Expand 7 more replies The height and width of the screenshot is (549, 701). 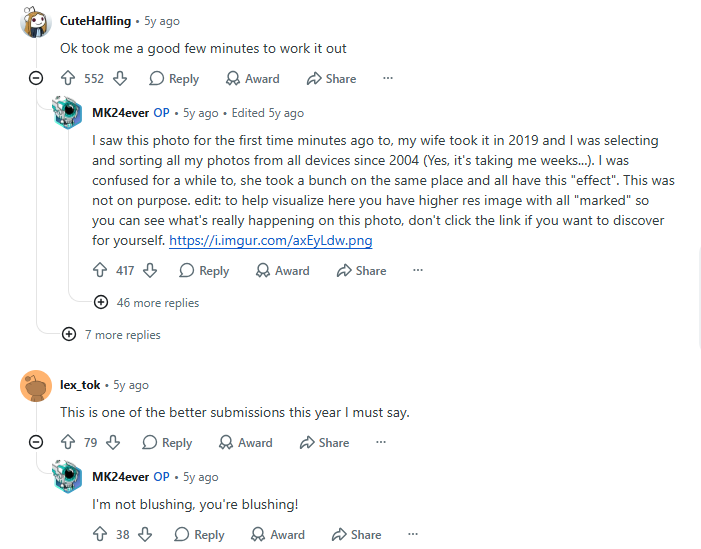coord(111,334)
